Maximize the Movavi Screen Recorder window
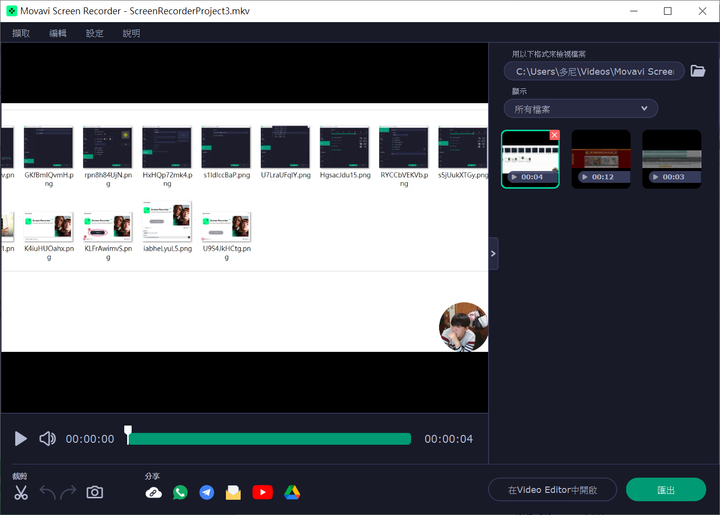 coord(668,11)
